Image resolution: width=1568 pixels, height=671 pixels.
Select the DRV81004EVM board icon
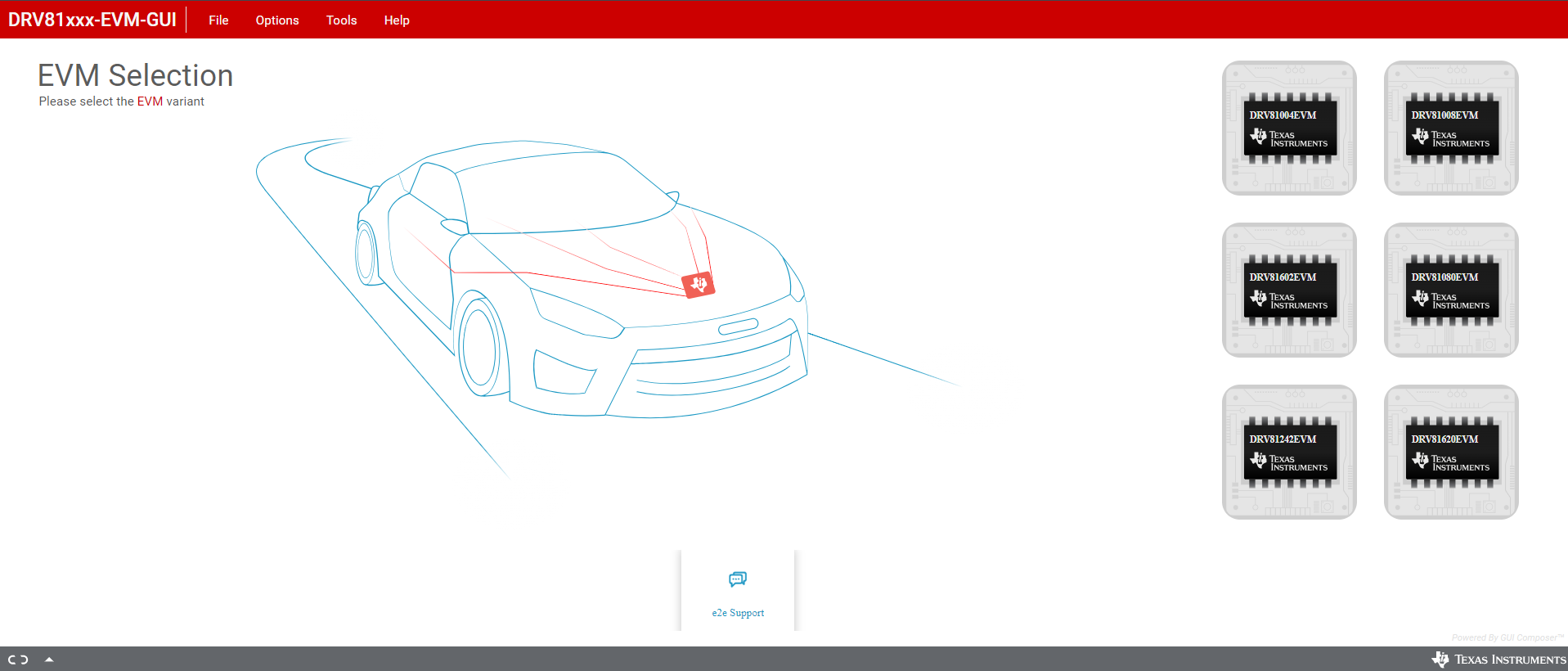point(1289,128)
